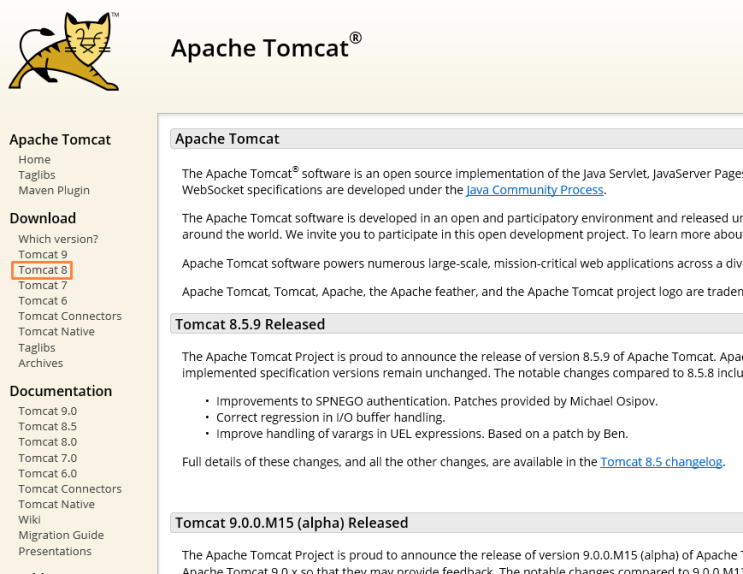The image size is (743, 574).
Task: Open Tomcat 8.0 documentation
Action: 47,442
